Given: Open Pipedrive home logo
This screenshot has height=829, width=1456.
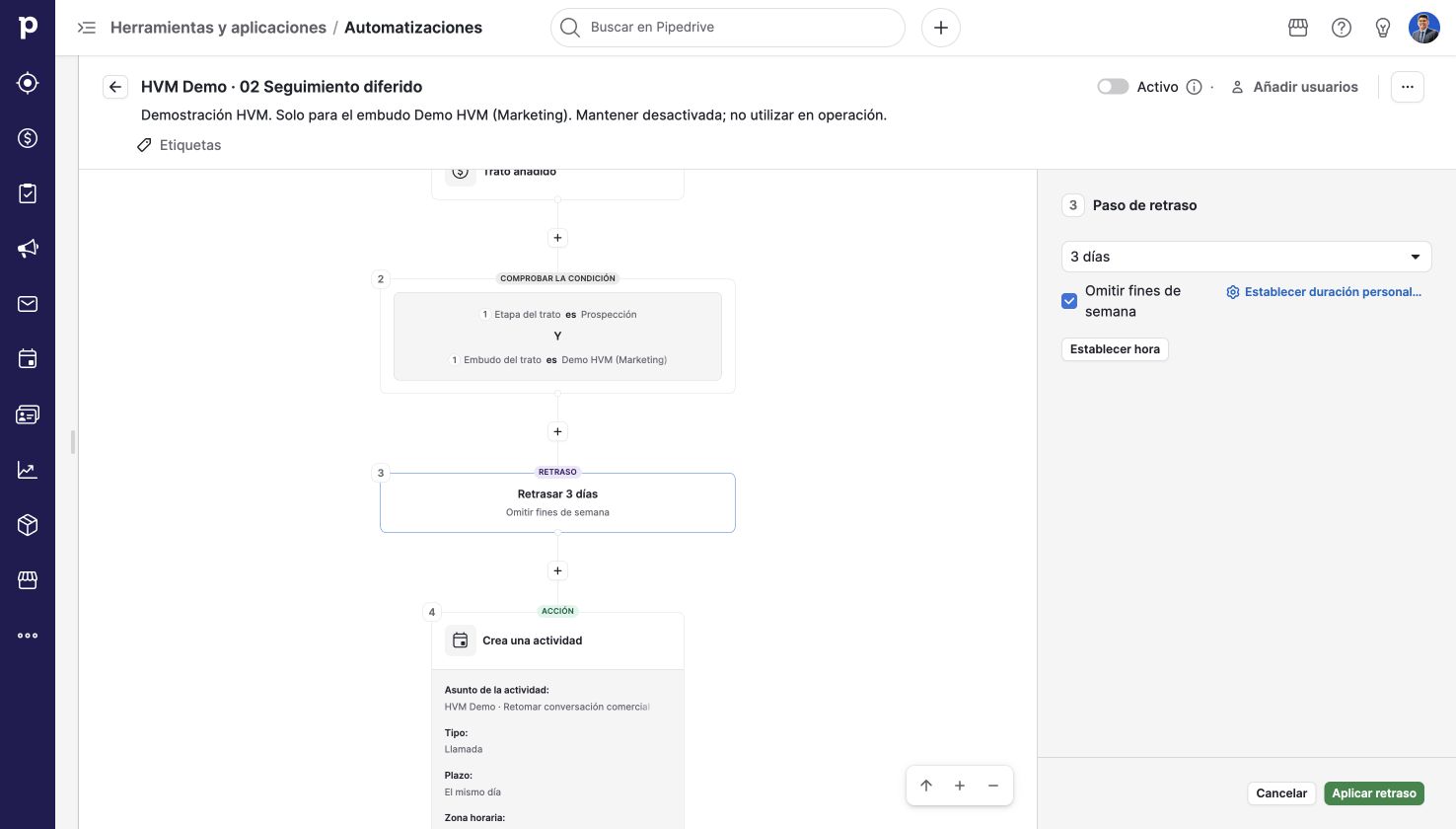Looking at the screenshot, I should tap(28, 28).
